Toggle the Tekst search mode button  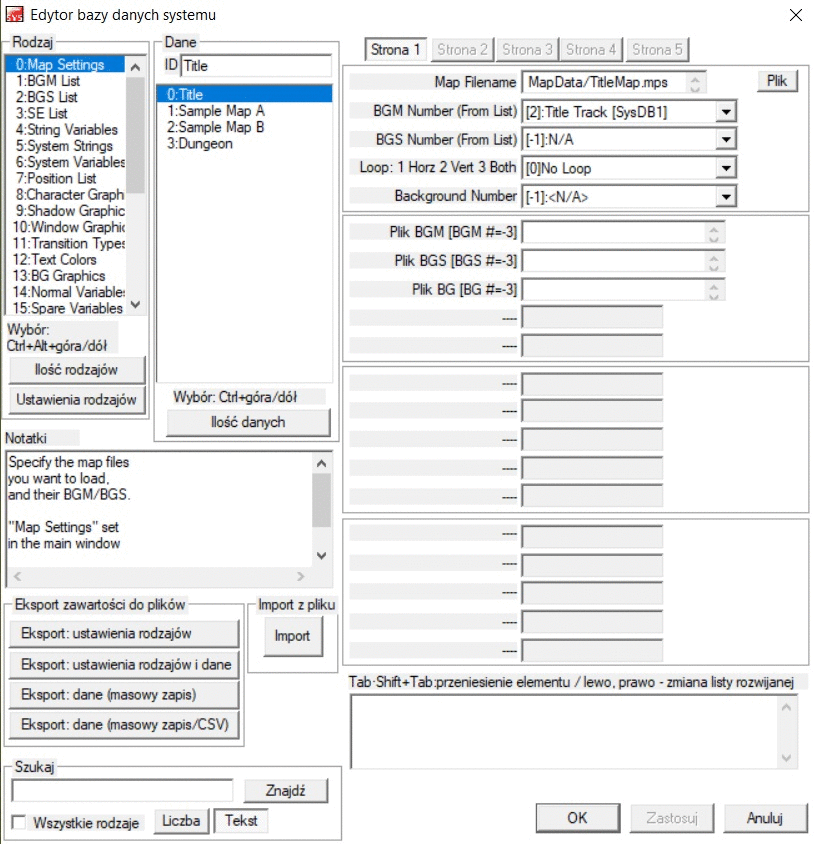tap(241, 821)
